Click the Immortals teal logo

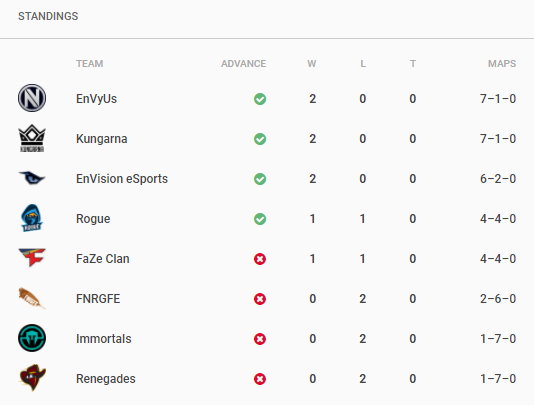coord(32,338)
